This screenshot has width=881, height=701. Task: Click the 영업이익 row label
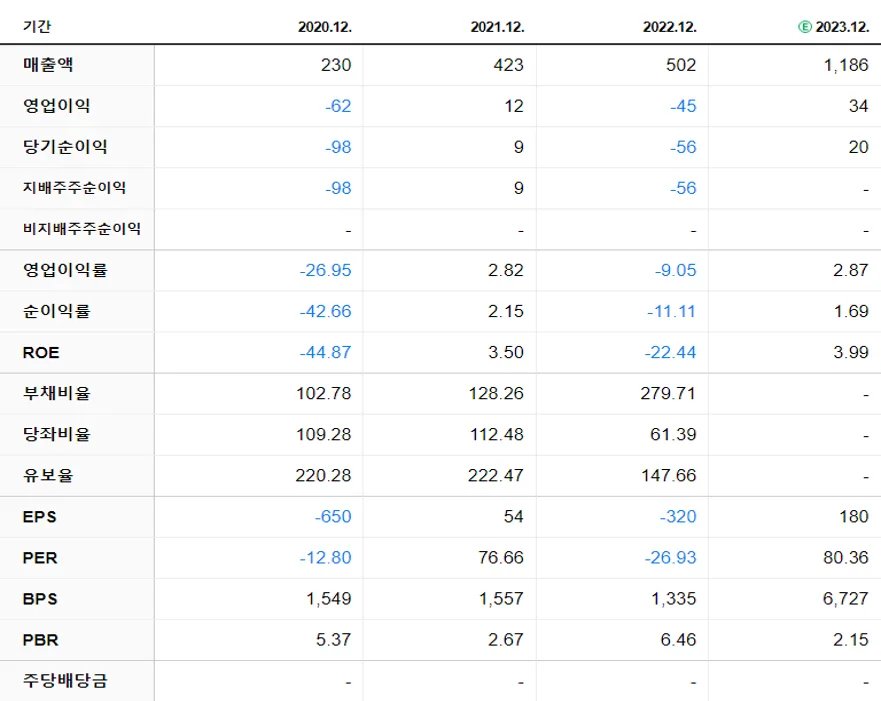(48, 105)
